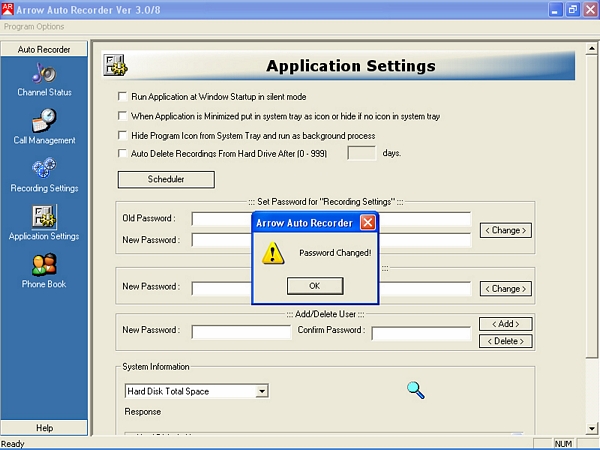The image size is (600, 450).
Task: Click the Delete user button
Action: click(505, 341)
